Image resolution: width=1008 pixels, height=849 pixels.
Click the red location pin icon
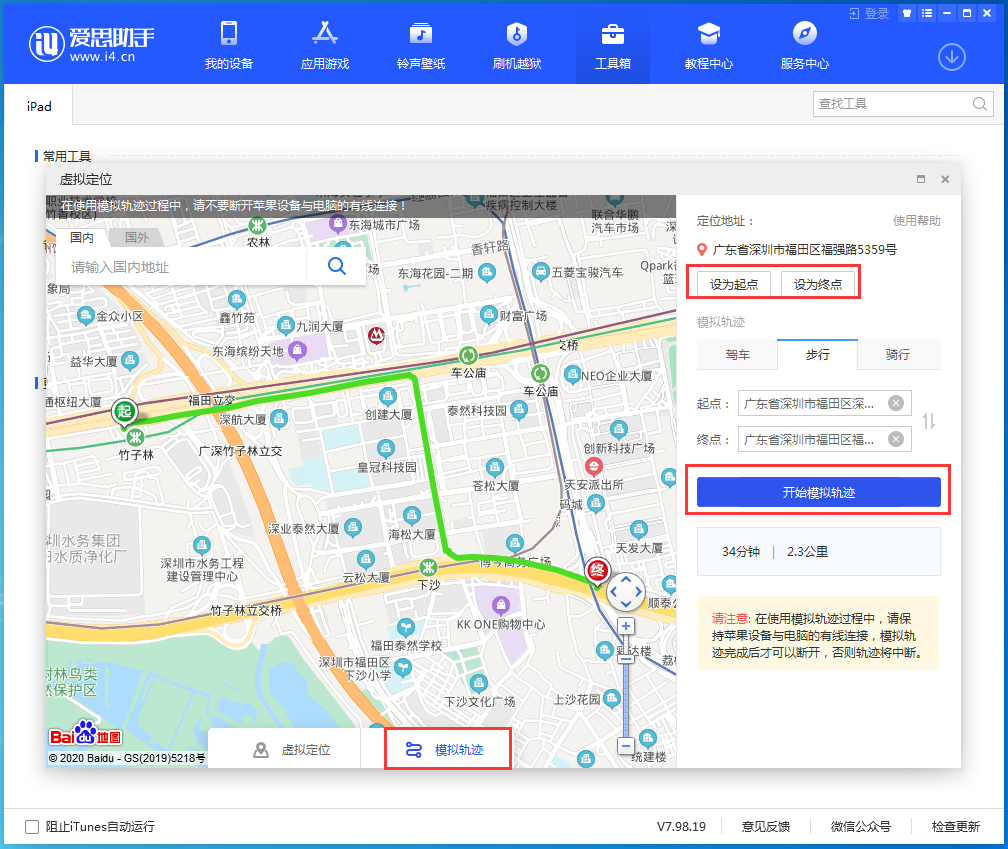click(702, 250)
